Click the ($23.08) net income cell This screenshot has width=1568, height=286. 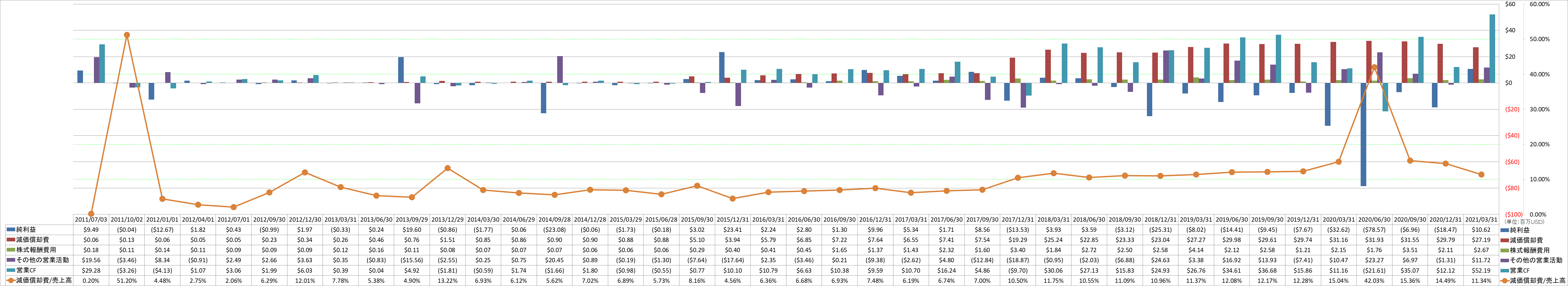pyautogui.click(x=555, y=230)
